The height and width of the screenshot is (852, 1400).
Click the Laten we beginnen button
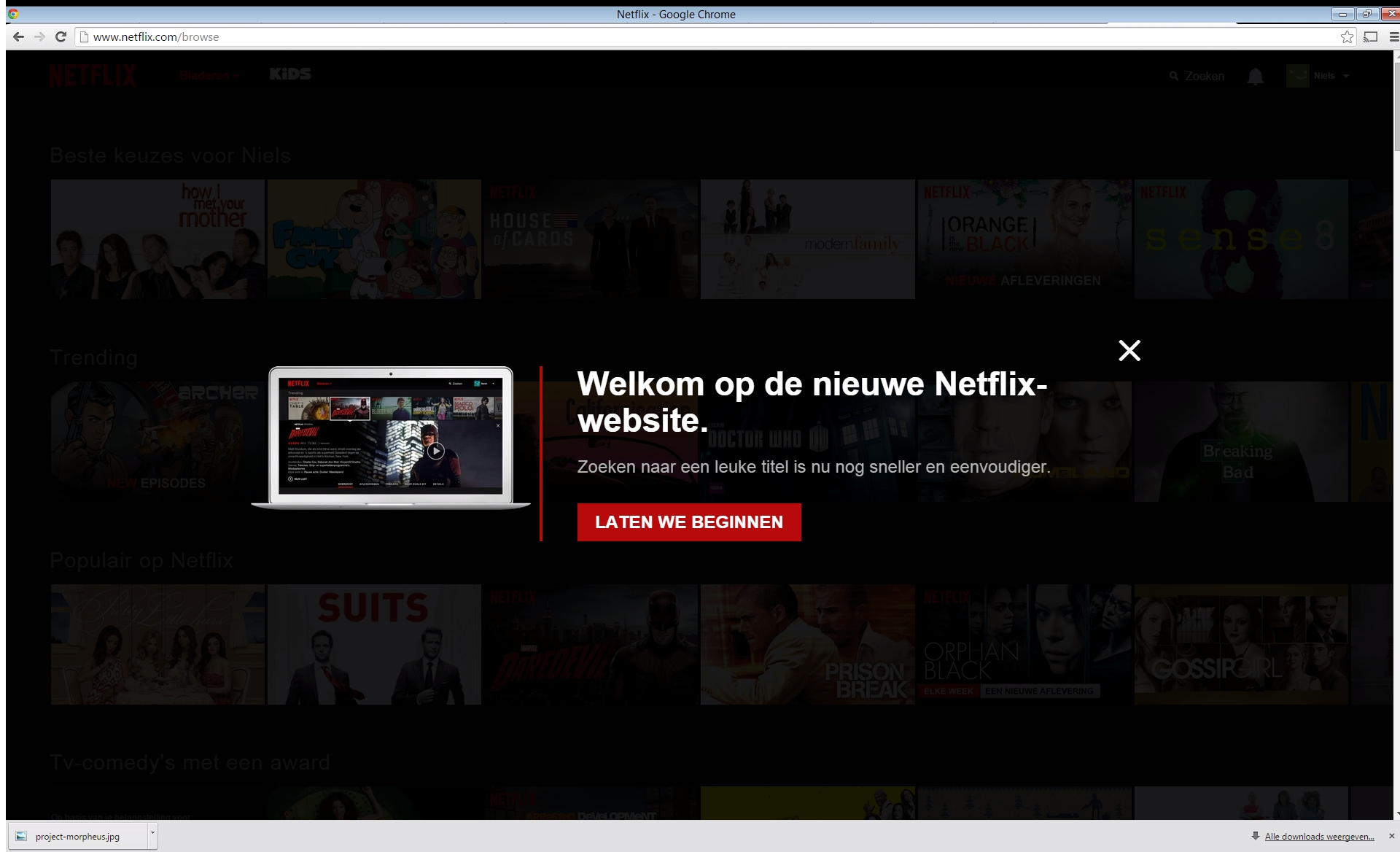tap(688, 522)
